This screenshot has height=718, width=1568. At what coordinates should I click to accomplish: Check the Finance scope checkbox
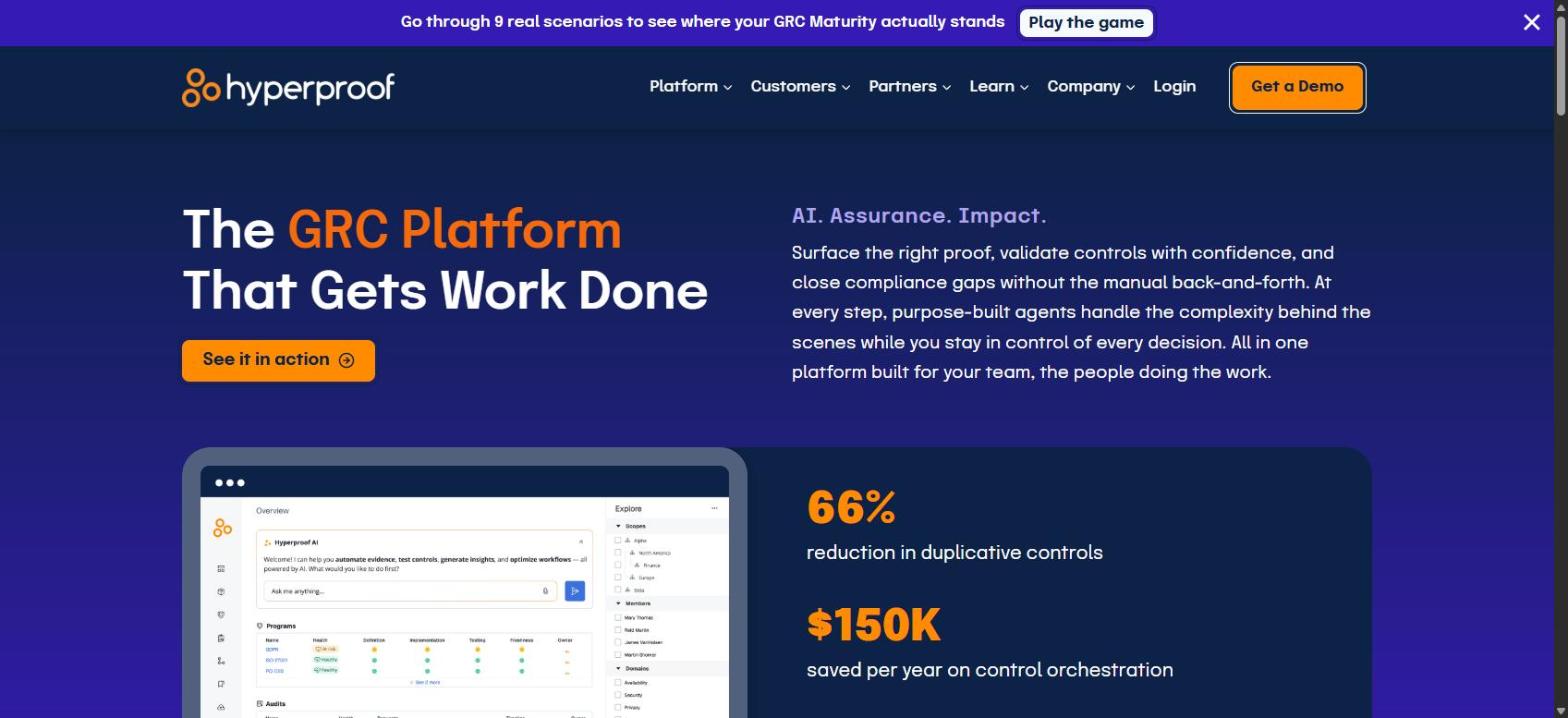click(x=618, y=565)
